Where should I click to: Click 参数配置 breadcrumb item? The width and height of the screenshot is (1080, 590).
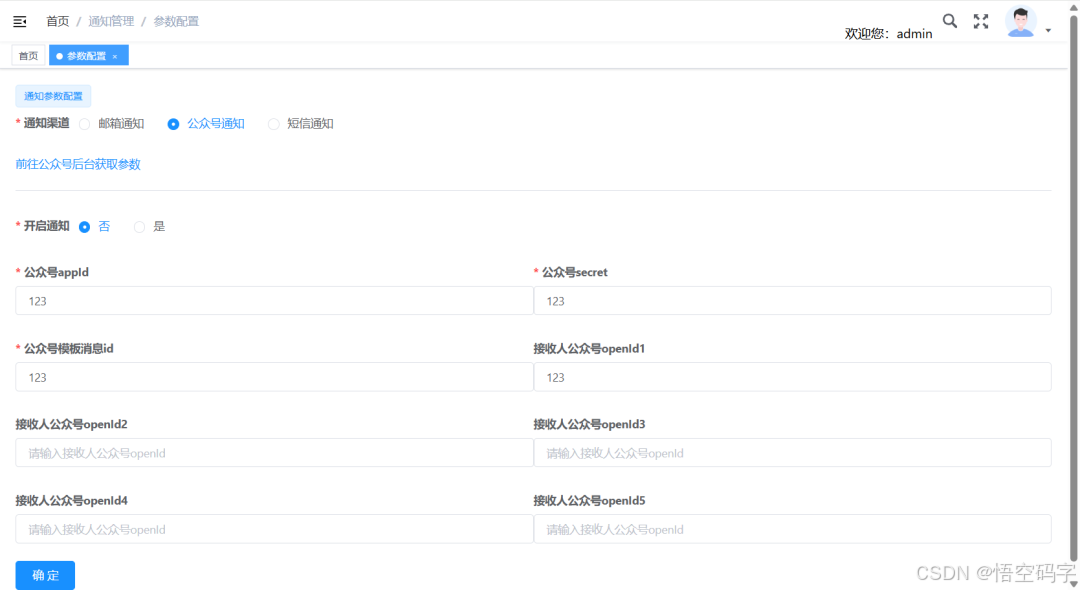pos(176,21)
